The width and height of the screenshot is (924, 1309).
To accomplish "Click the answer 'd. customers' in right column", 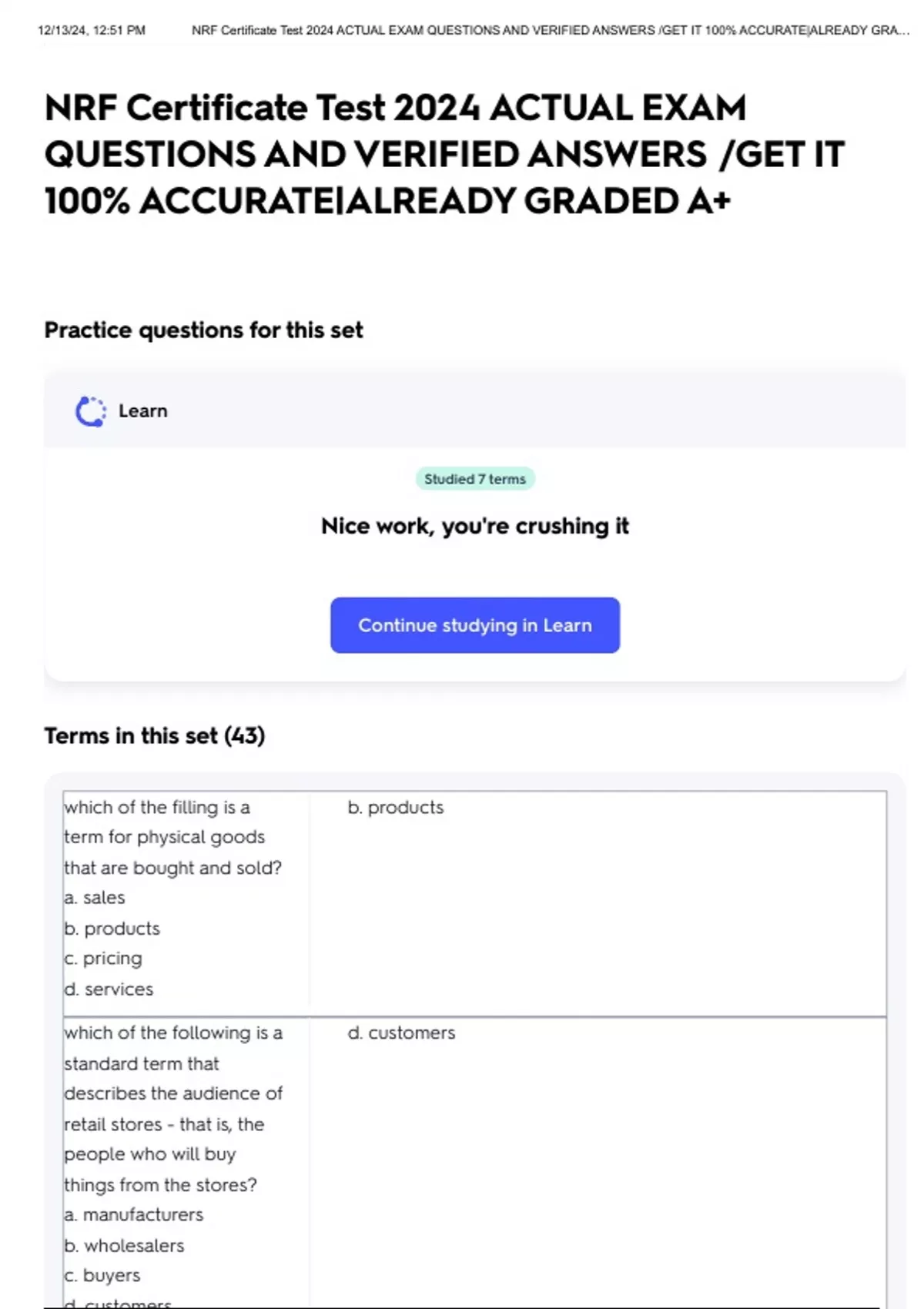I will coord(401,1033).
